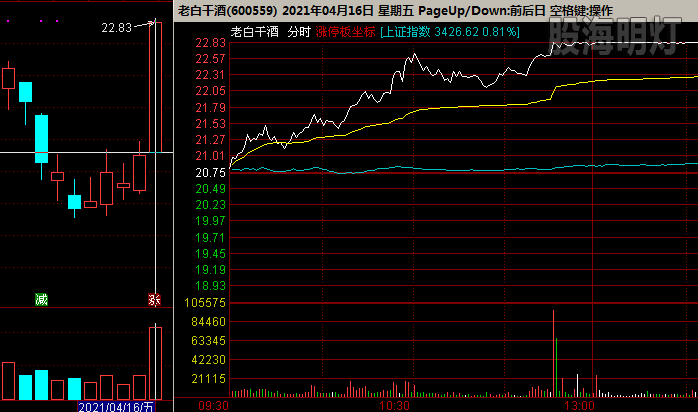Click the 84460 volume axis value
Image resolution: width=698 pixels, height=412 pixels.
pyautogui.click(x=208, y=322)
